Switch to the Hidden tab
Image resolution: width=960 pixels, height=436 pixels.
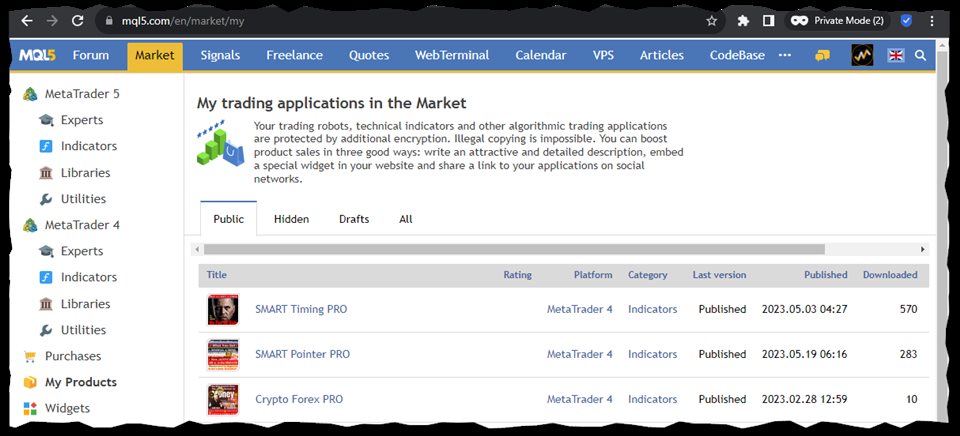291,219
